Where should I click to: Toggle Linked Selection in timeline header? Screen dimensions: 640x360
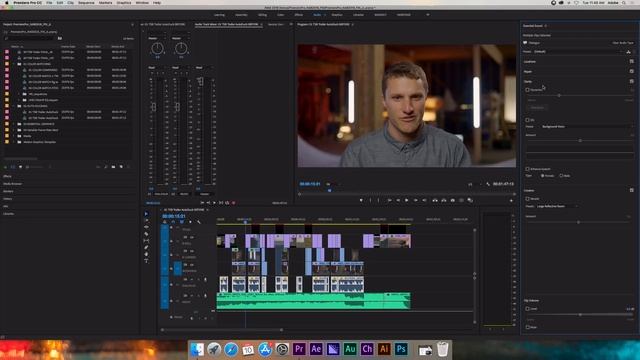(x=182, y=222)
